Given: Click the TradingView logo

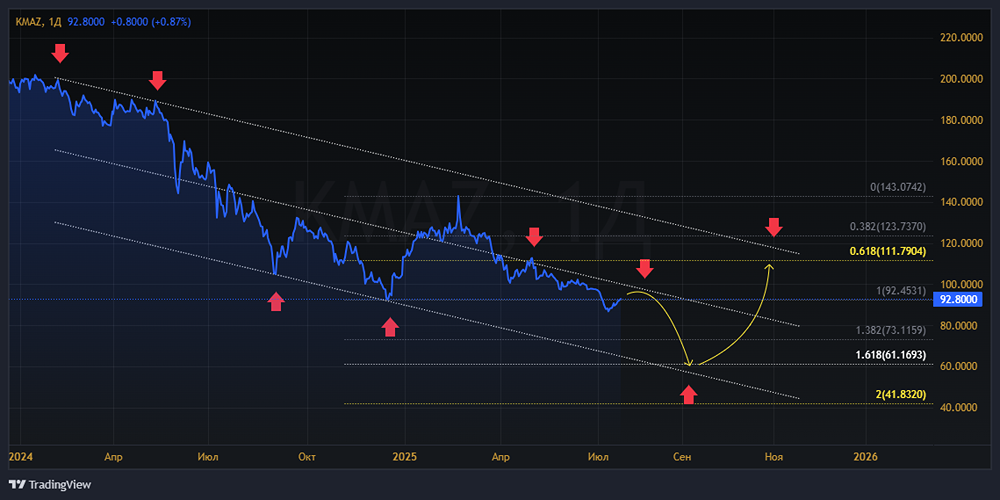Looking at the screenshot, I should tap(50, 485).
